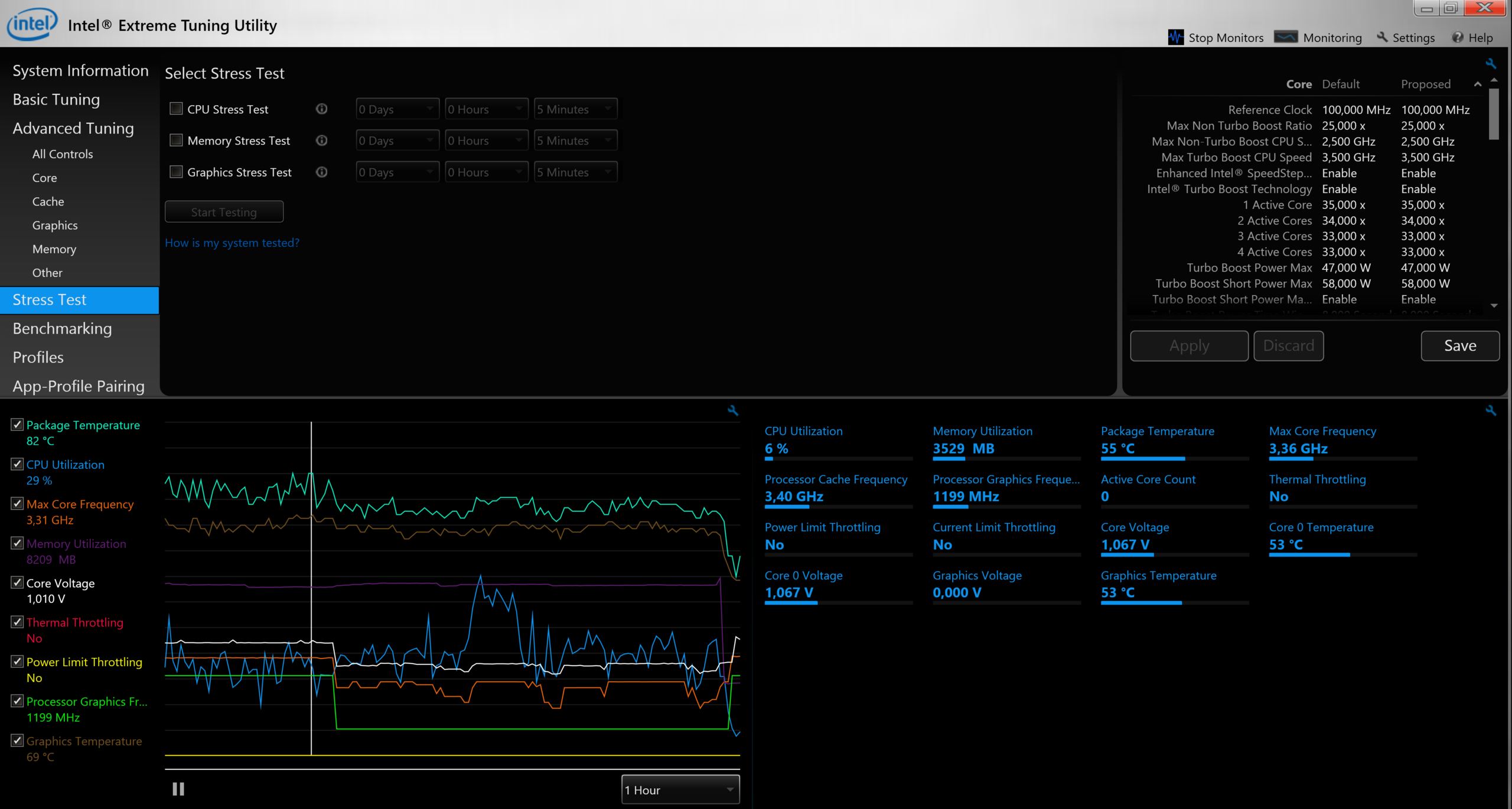Click the scroll up arrow in Core settings

point(1494,80)
